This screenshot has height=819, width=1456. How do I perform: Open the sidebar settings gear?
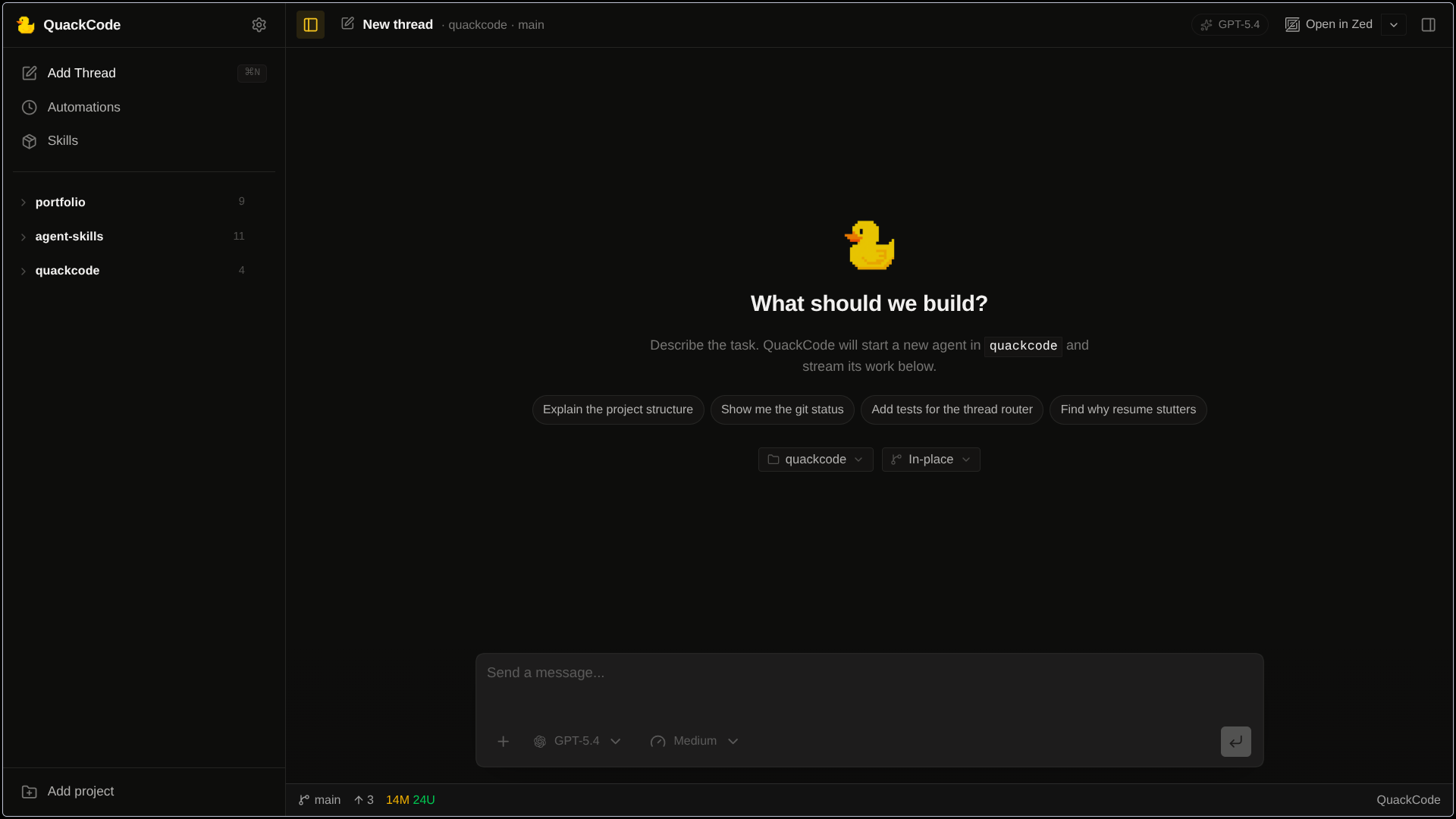pos(259,24)
